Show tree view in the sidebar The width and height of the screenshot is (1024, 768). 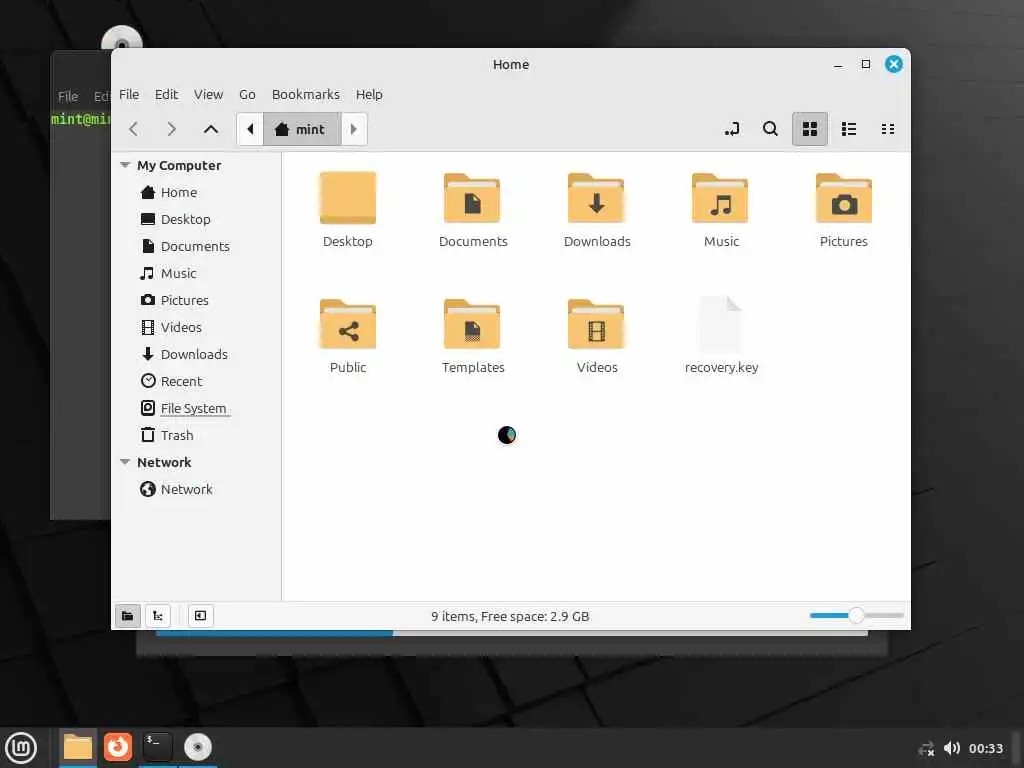158,615
